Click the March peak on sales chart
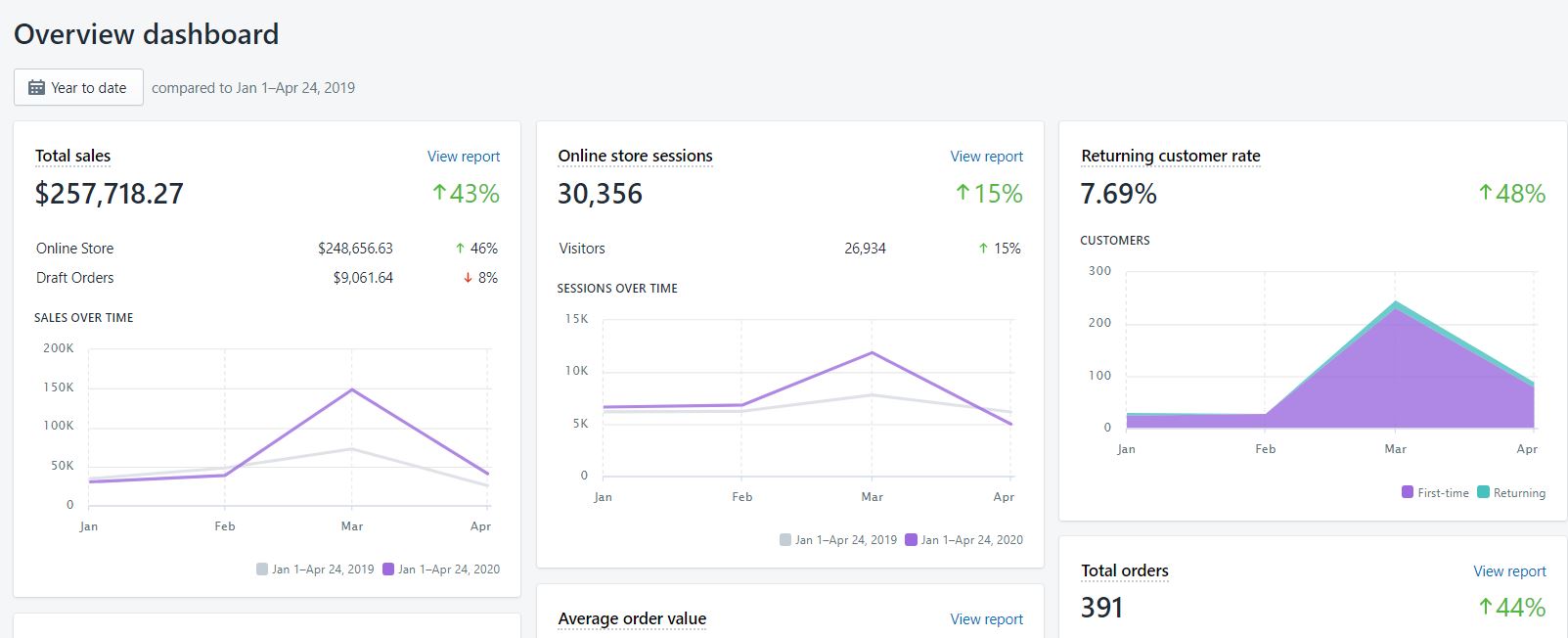This screenshot has width=1568, height=638. (352, 389)
